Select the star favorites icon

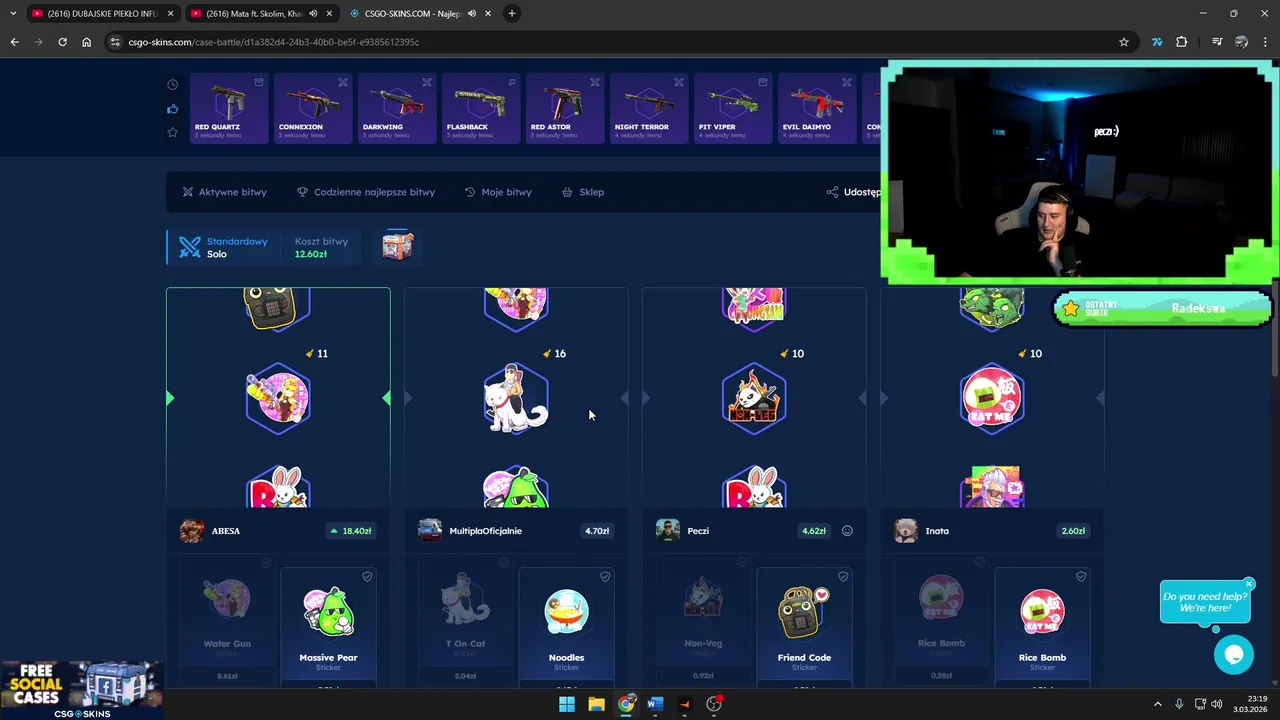point(173,132)
